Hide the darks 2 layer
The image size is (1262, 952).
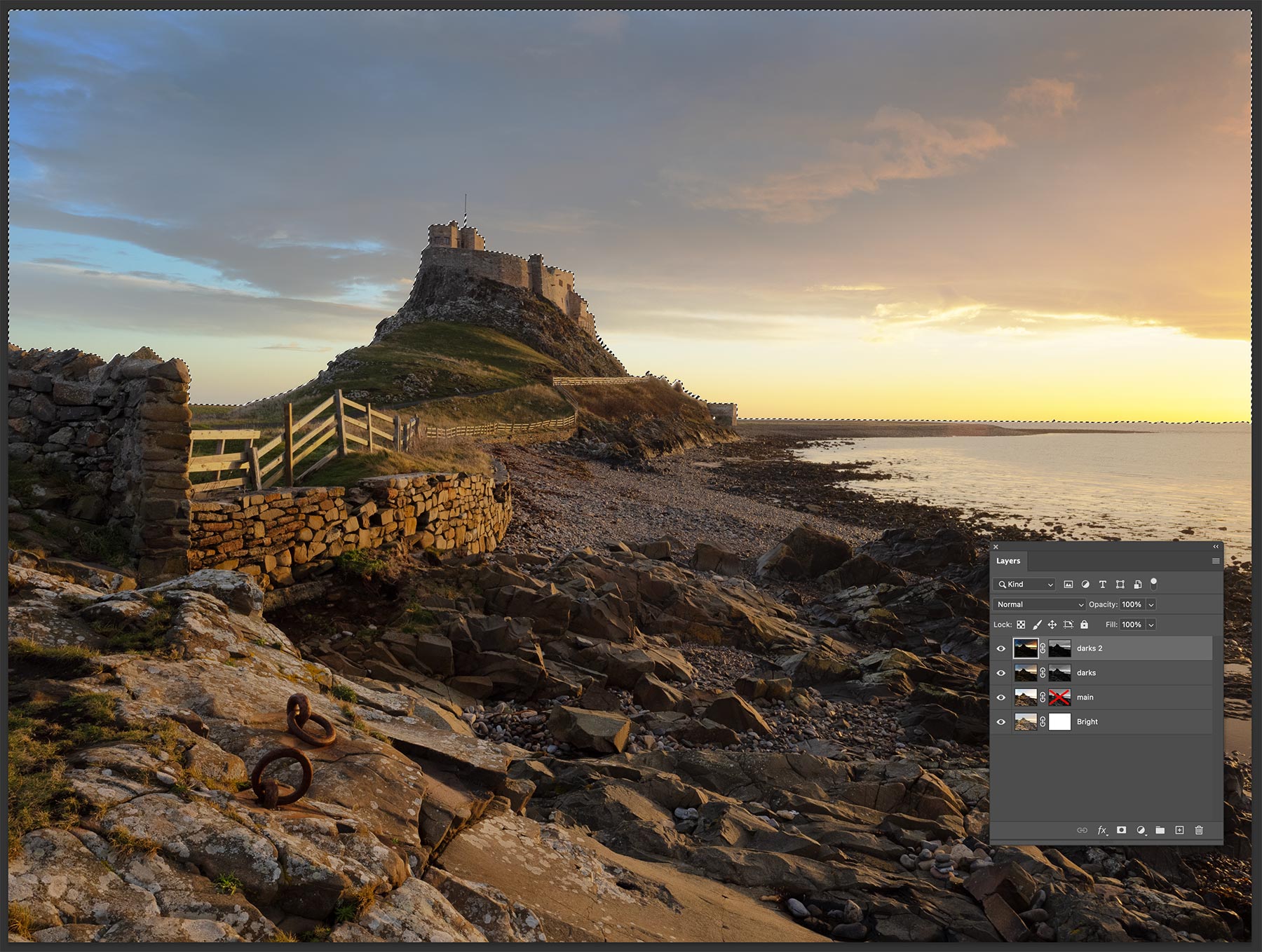pos(1001,648)
